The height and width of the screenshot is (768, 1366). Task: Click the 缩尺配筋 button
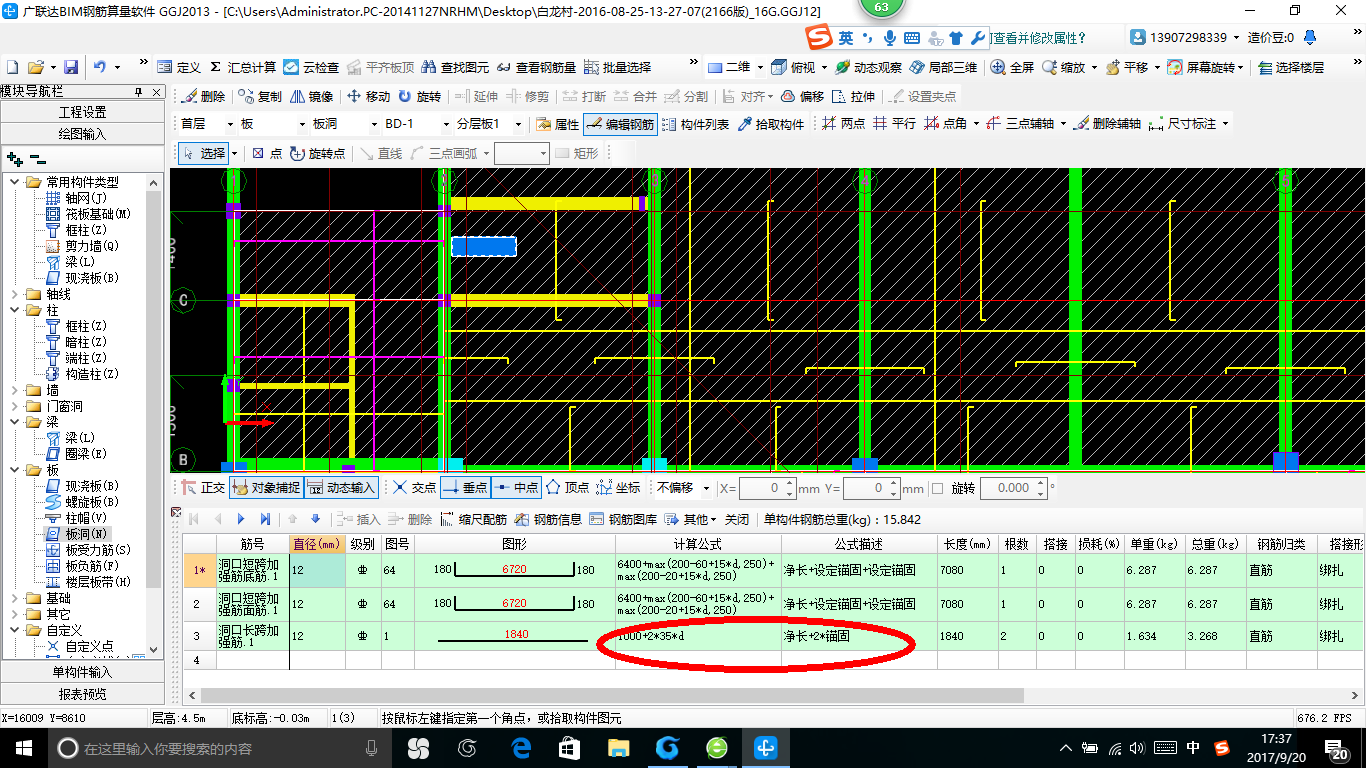coord(474,519)
